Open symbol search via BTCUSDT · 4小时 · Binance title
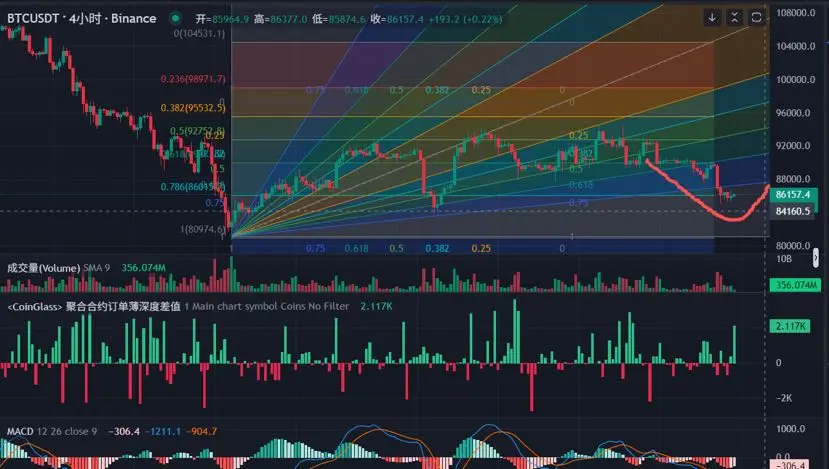The image size is (829, 469). tap(81, 19)
